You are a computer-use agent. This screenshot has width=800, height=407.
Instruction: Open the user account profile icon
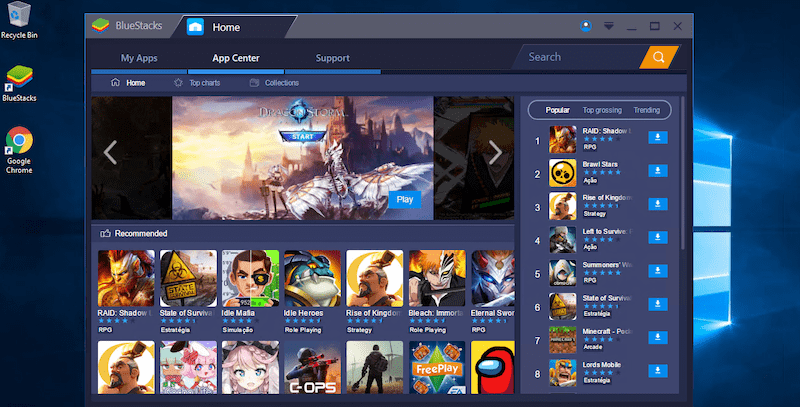point(586,26)
